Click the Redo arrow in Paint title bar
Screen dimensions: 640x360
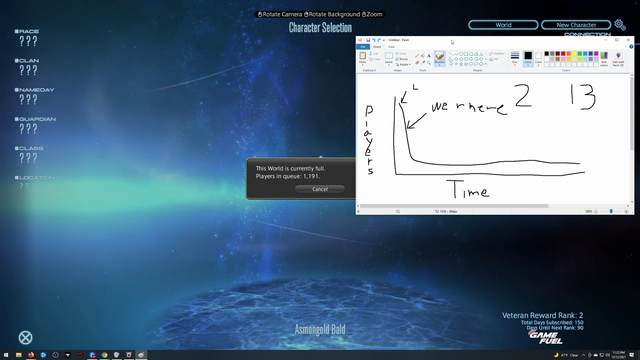379,40
